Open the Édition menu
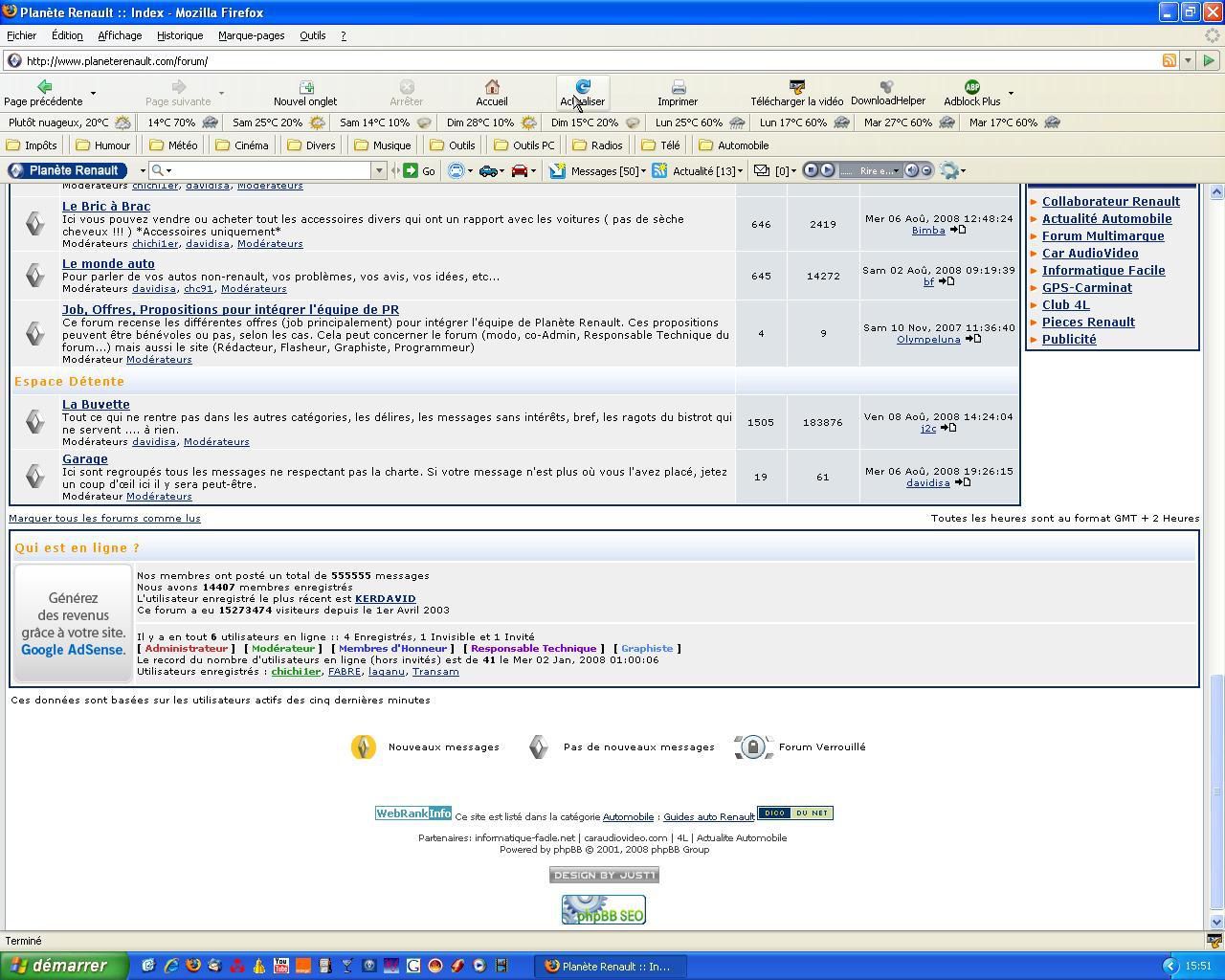Viewport: 1225px width, 980px height. coord(67,35)
